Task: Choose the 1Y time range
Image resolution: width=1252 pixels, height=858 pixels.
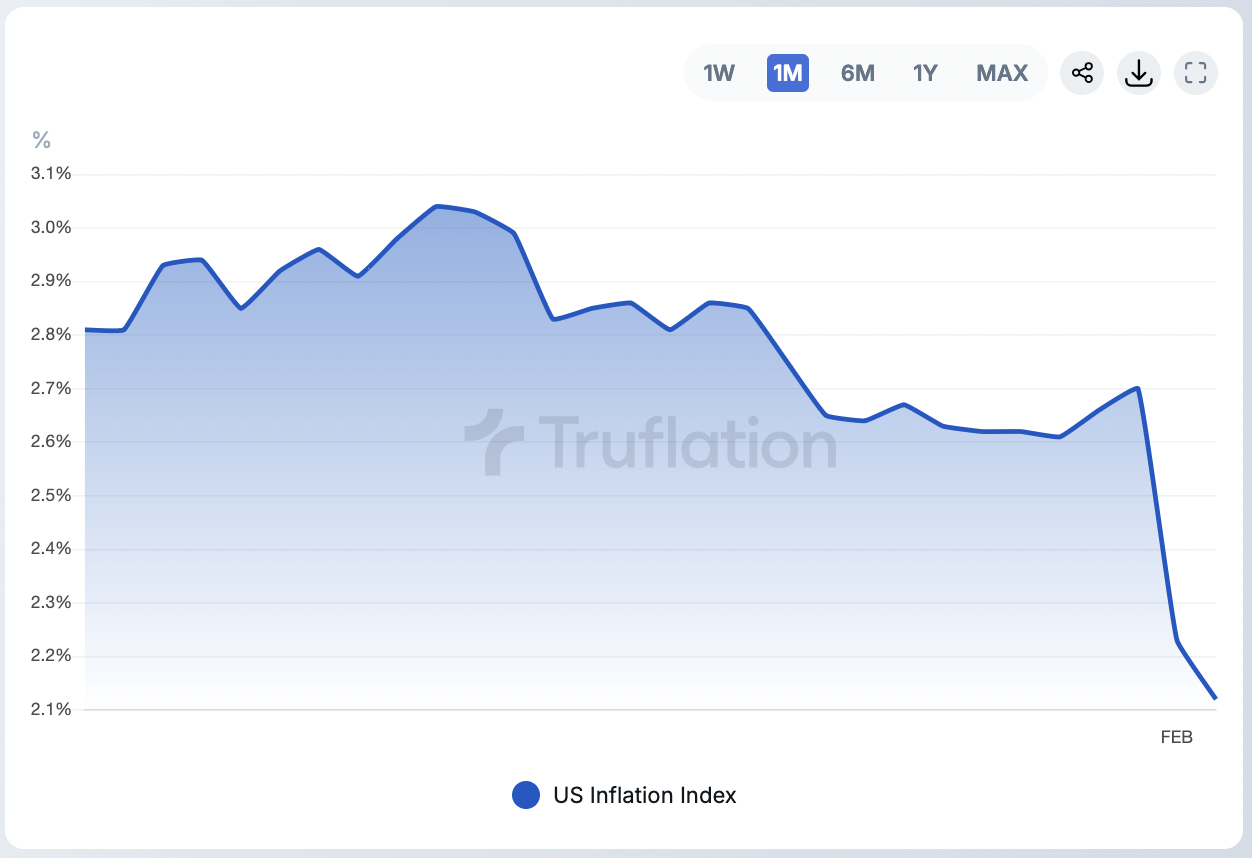Action: tap(925, 73)
